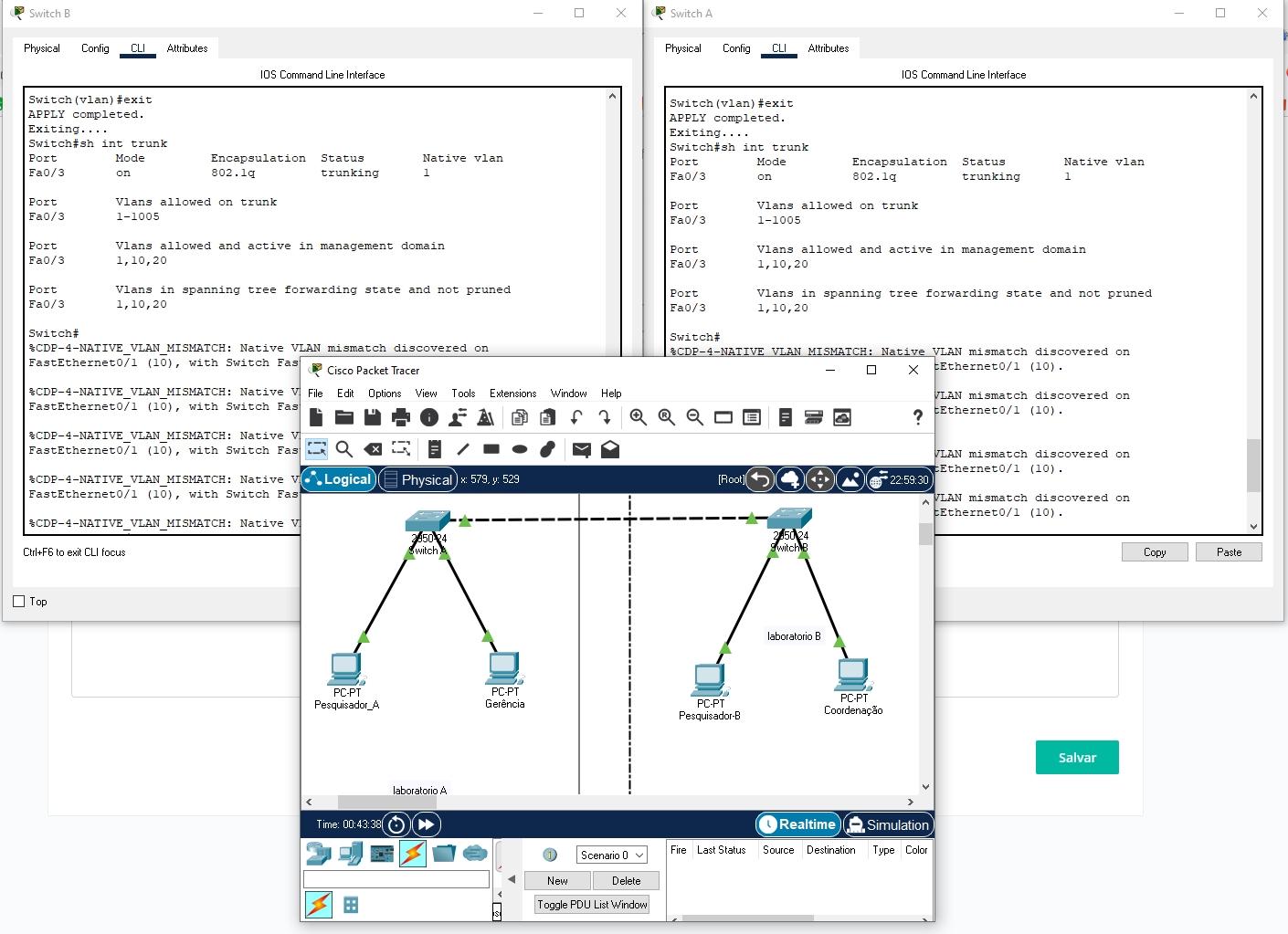Click New scenario button

pos(557,881)
